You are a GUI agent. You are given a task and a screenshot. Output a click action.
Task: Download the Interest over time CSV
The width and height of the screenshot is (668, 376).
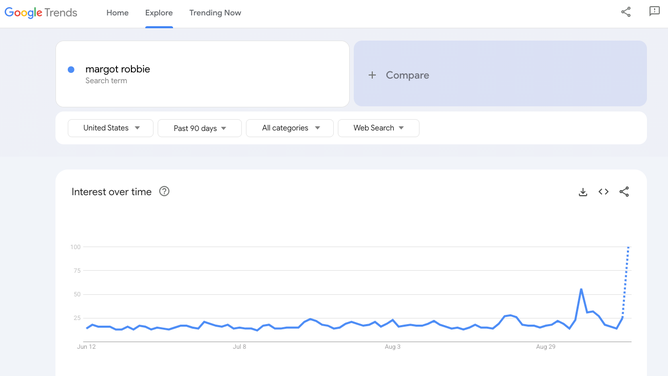pos(583,192)
